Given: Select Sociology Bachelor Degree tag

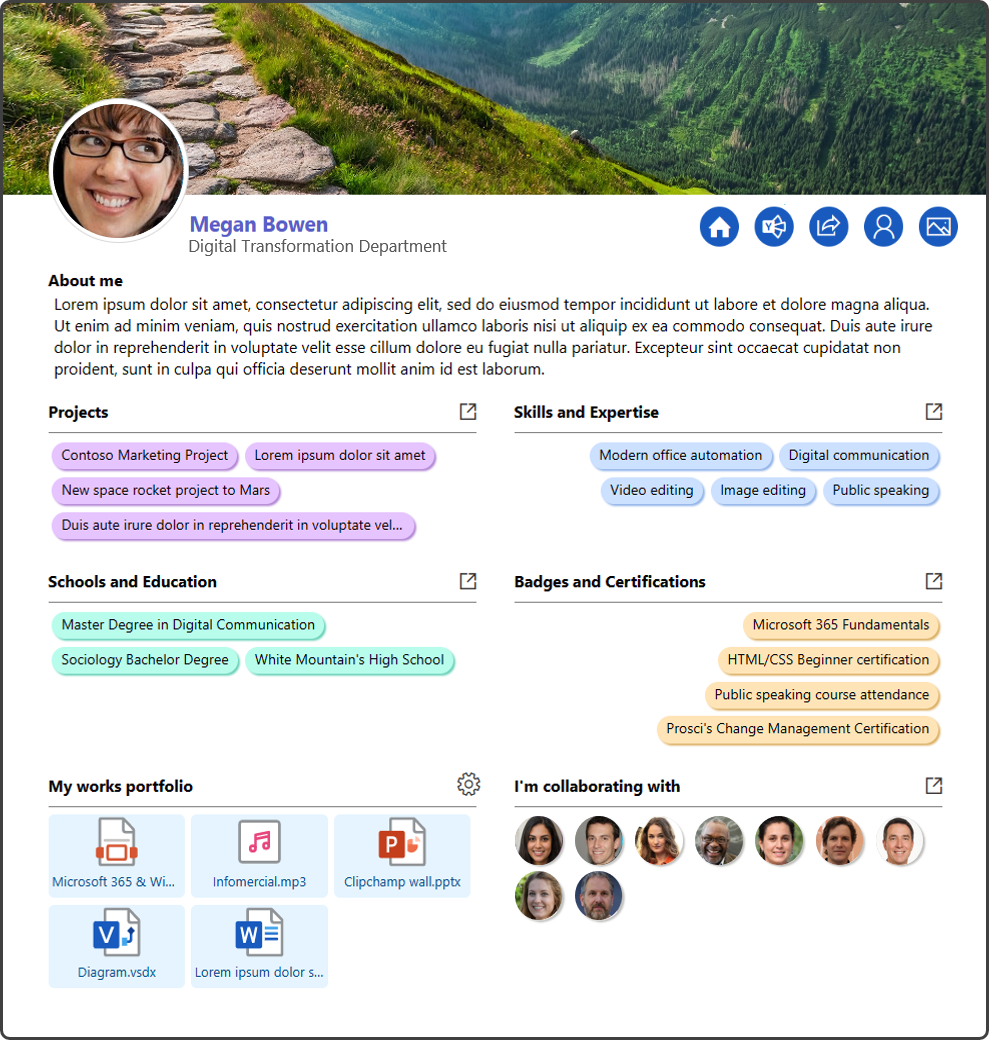Looking at the screenshot, I should tap(145, 661).
